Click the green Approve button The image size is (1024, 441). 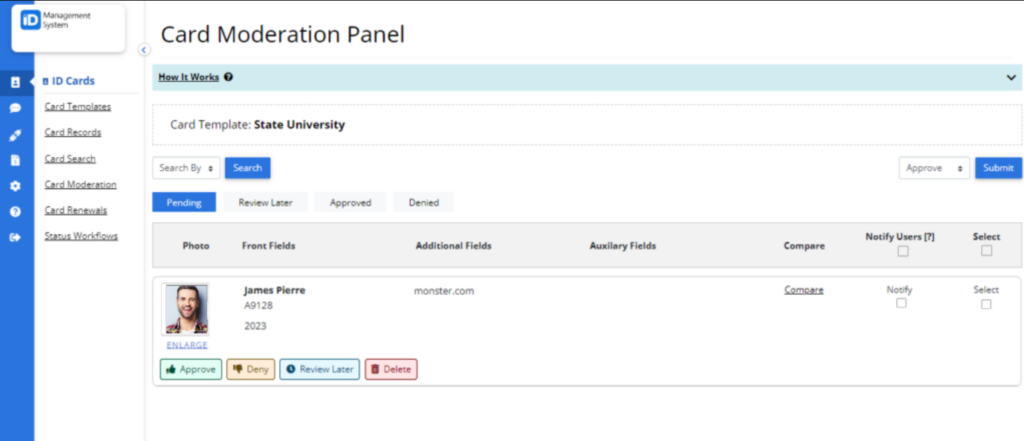pos(191,369)
